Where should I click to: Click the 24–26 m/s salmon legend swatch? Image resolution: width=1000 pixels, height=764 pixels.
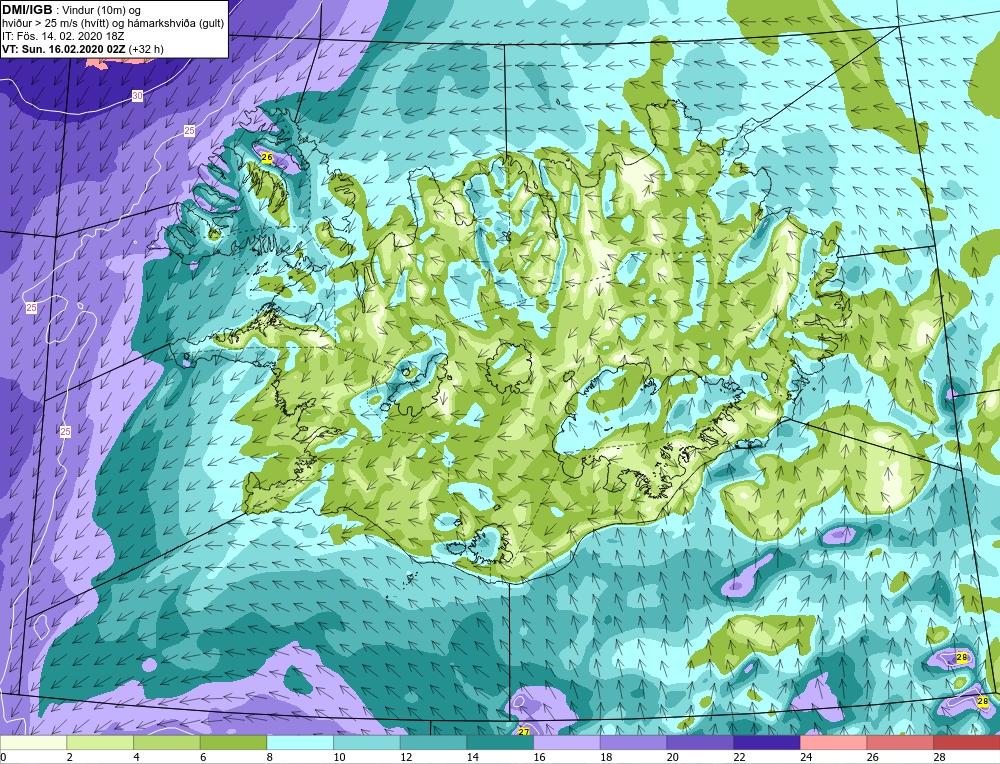[834, 743]
